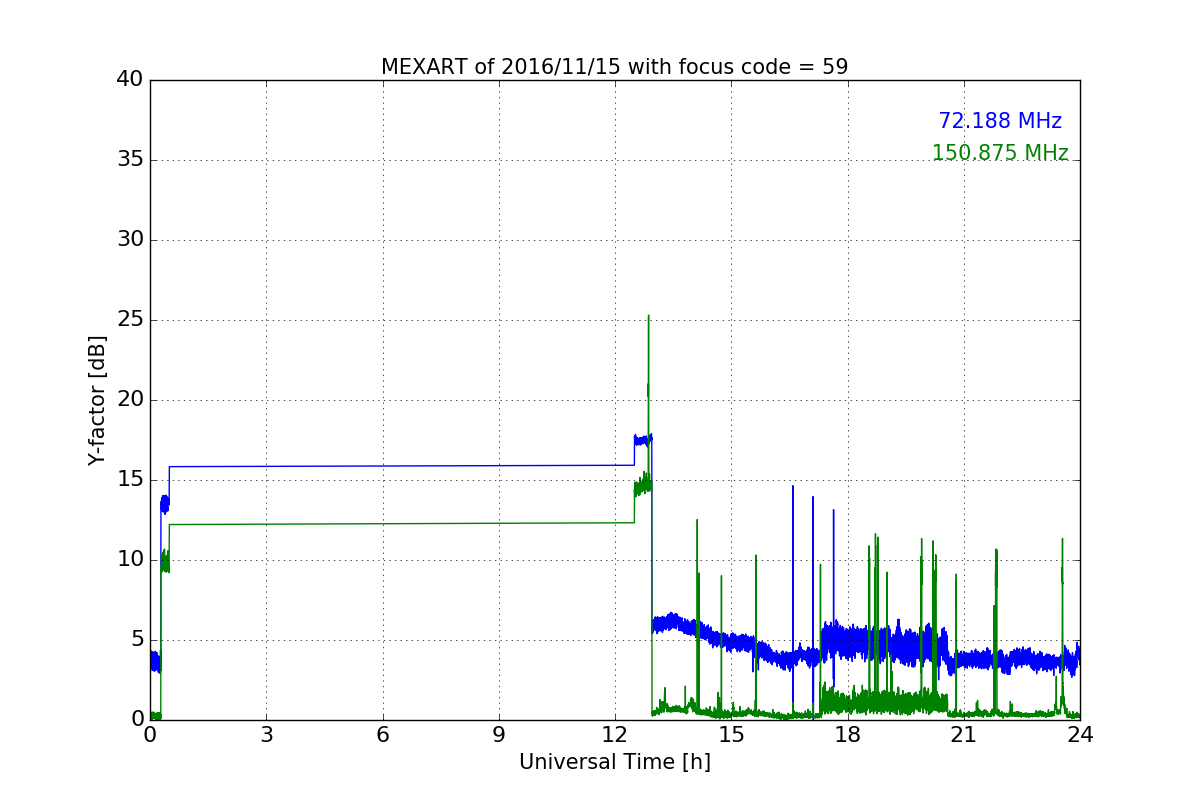Click the y-axis tick label 20
This screenshot has height=800, width=1200.
click(x=130, y=400)
